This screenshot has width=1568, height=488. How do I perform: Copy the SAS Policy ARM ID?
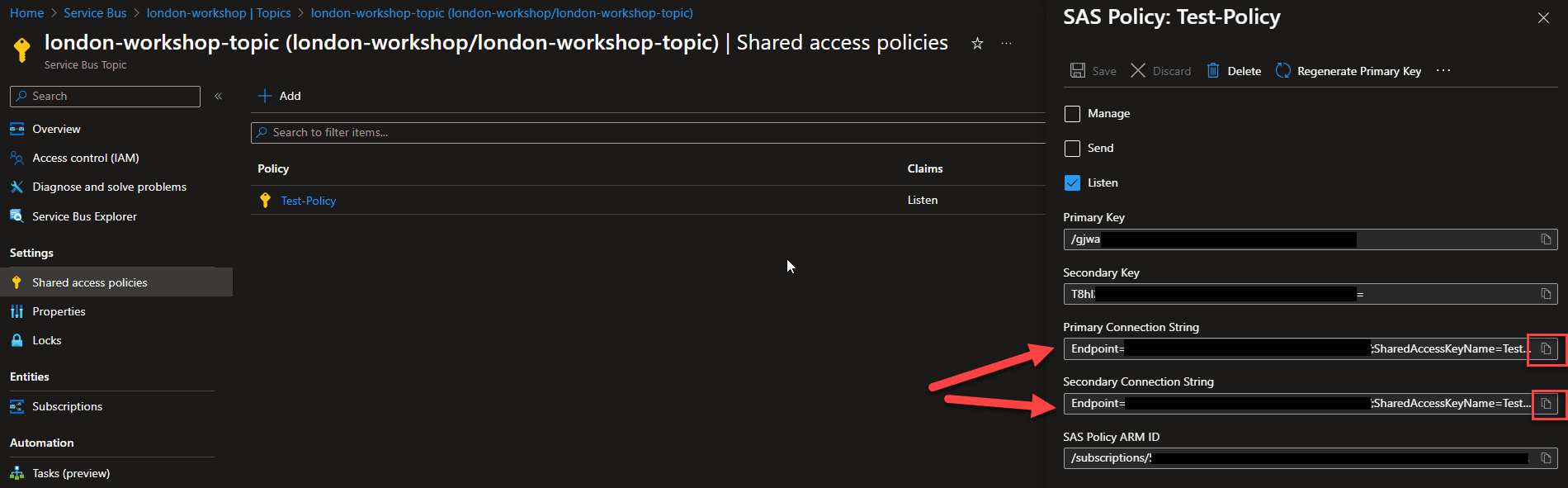[x=1546, y=458]
